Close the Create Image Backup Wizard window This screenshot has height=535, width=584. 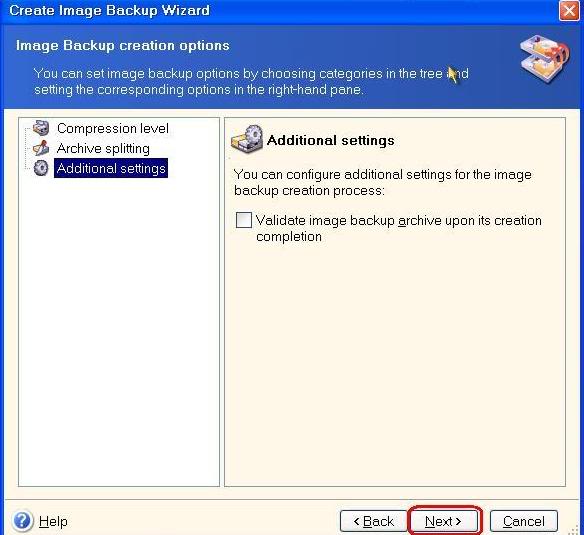pyautogui.click(x=569, y=10)
